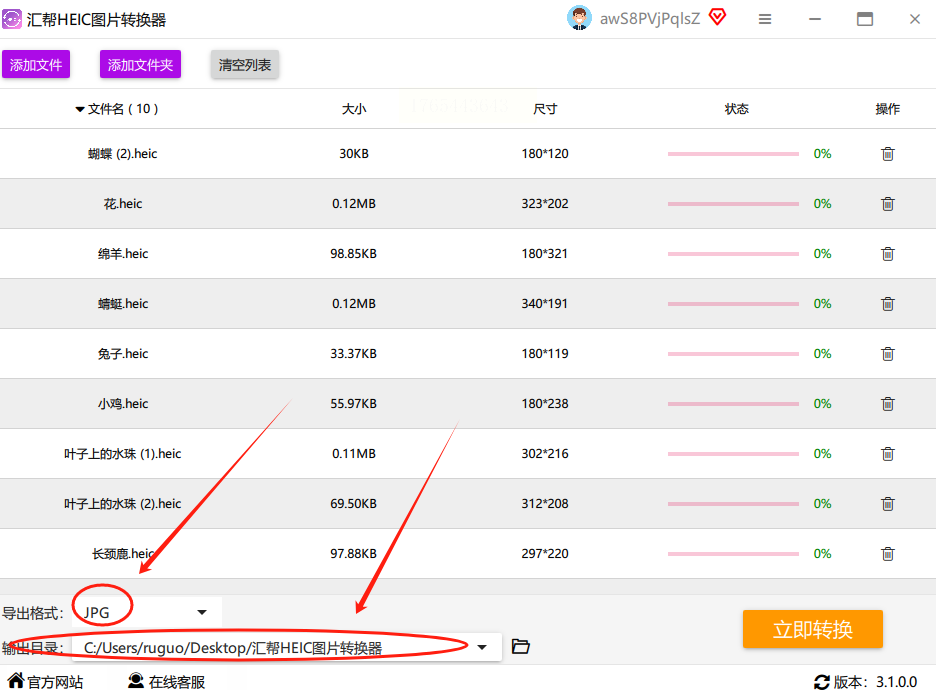Open 官方网站 home icon
The width and height of the screenshot is (936, 690).
click(x=16, y=680)
